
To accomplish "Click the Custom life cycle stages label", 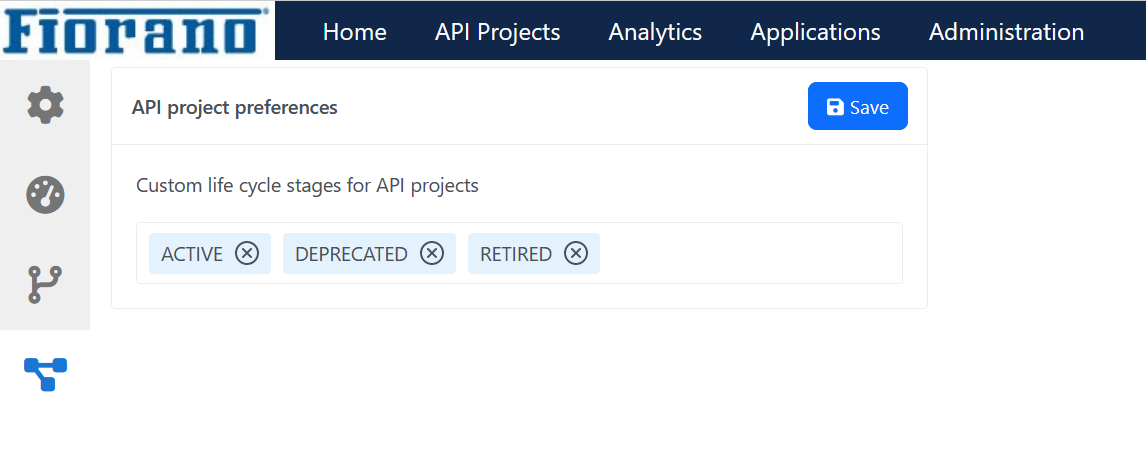I will 307,186.
